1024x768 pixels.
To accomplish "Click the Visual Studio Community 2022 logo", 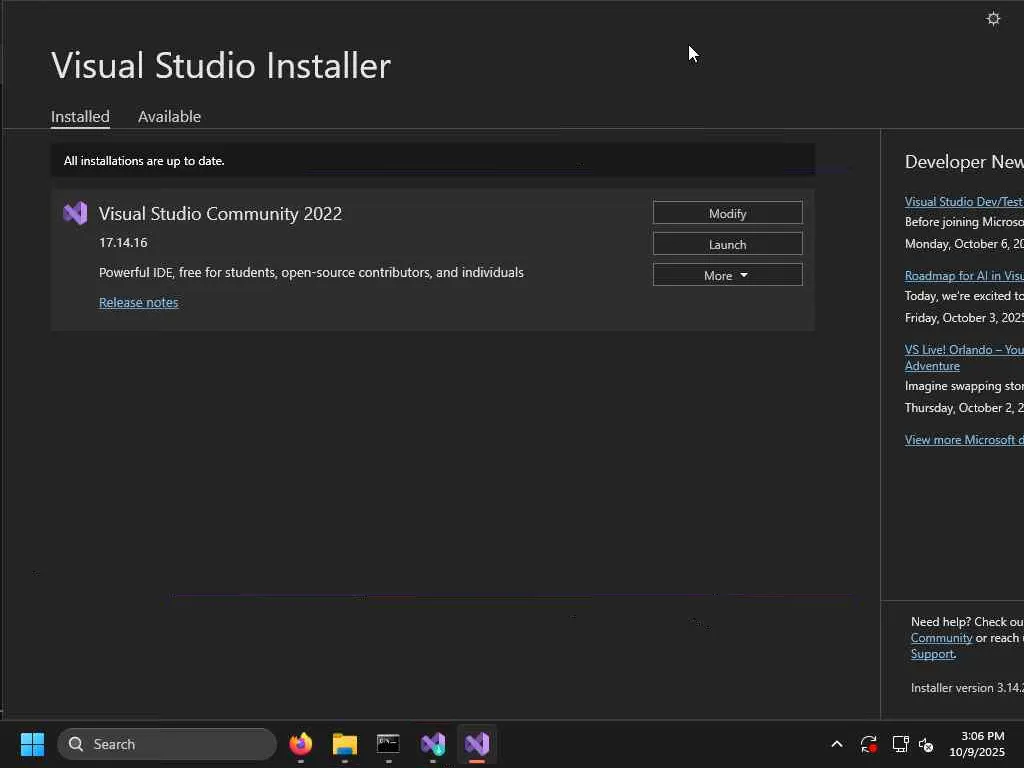I will [x=75, y=214].
